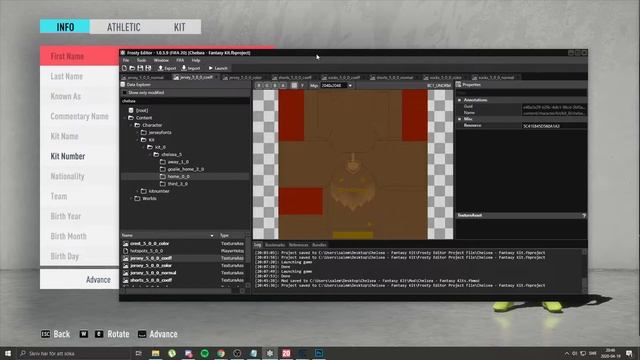This screenshot has width=640, height=360.
Task: Open the FIFA menu
Action: 180,60
